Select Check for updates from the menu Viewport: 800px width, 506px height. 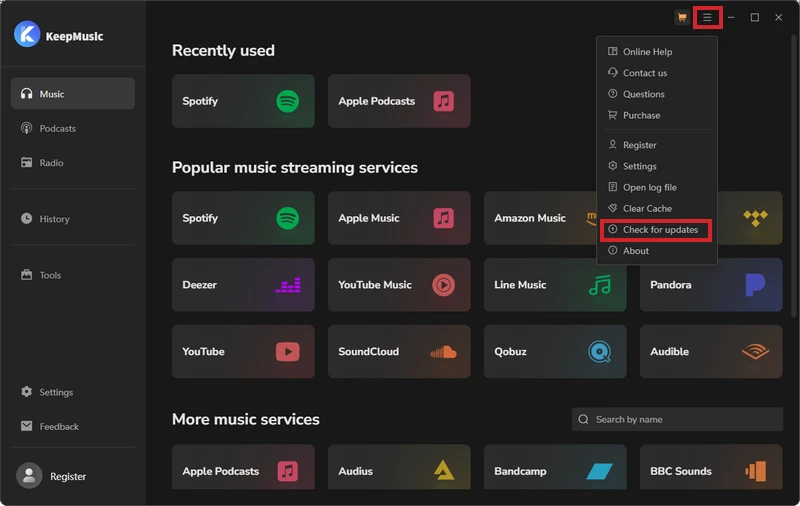[657, 230]
